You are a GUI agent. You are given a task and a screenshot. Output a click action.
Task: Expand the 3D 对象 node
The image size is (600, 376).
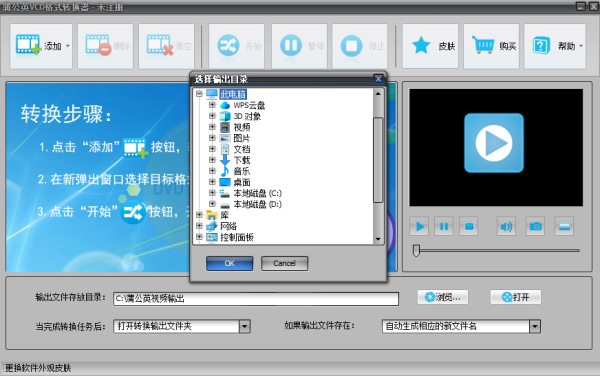coord(212,116)
